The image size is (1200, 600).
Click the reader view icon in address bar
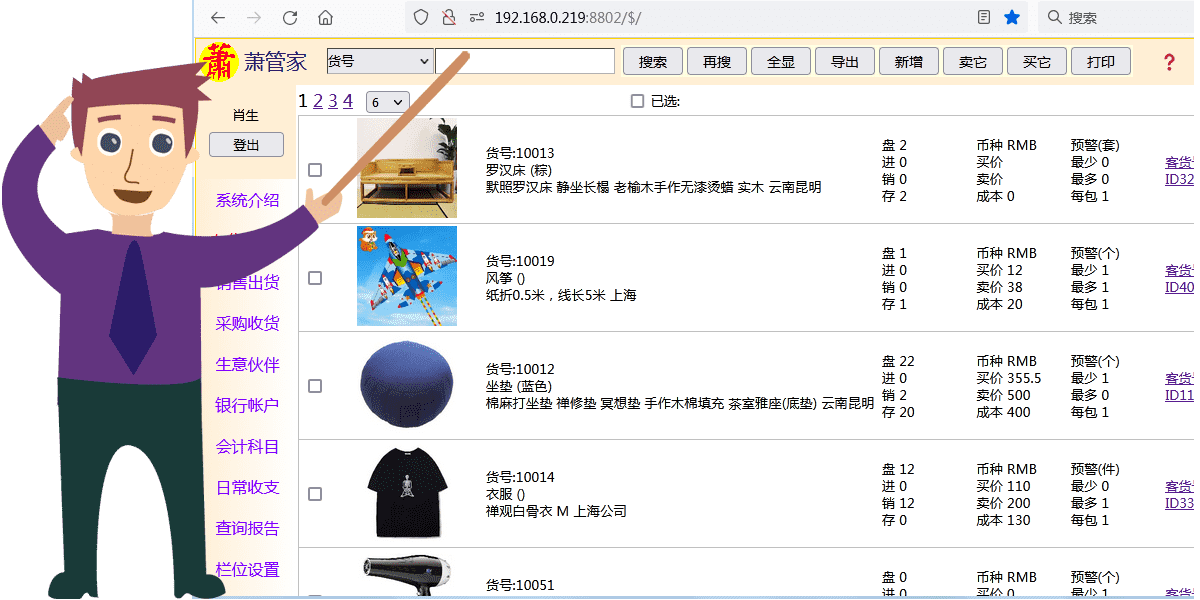click(983, 17)
